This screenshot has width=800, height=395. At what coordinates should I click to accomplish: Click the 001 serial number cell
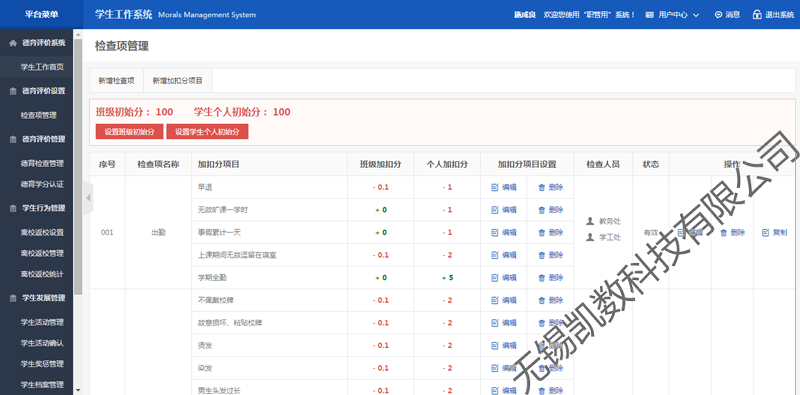[107, 232]
